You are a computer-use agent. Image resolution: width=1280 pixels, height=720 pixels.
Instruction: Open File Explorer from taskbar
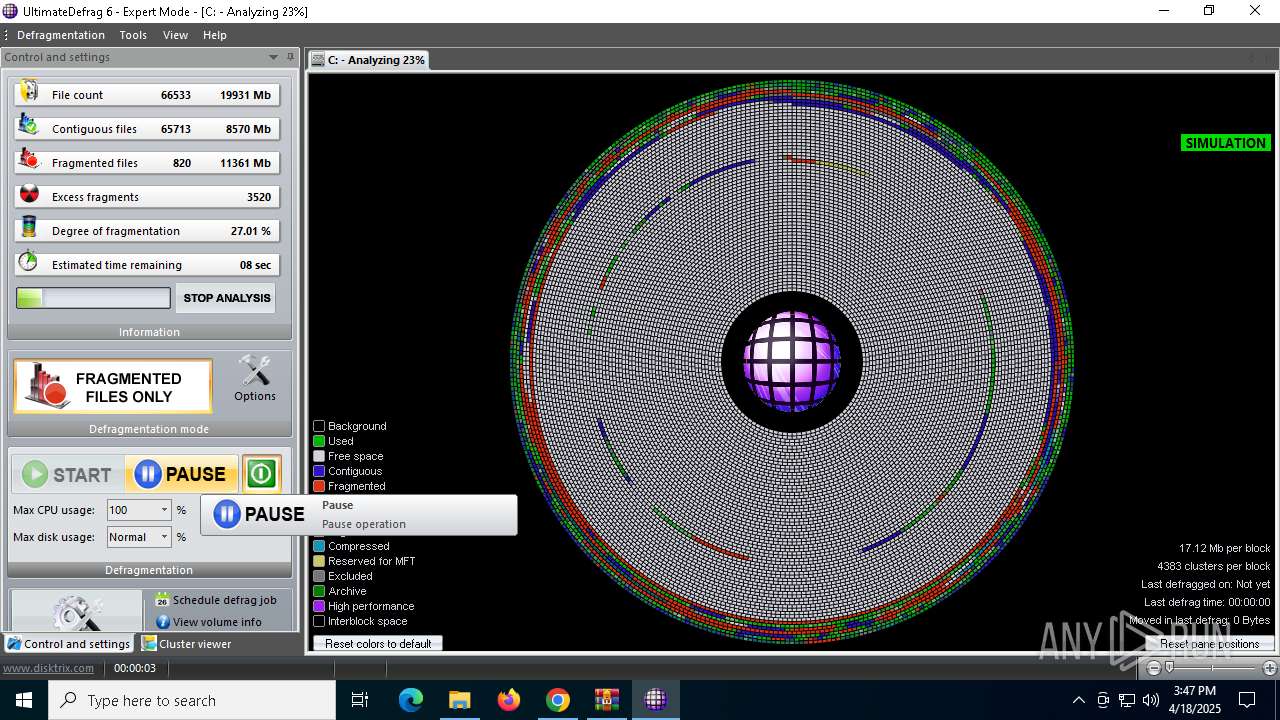point(460,700)
